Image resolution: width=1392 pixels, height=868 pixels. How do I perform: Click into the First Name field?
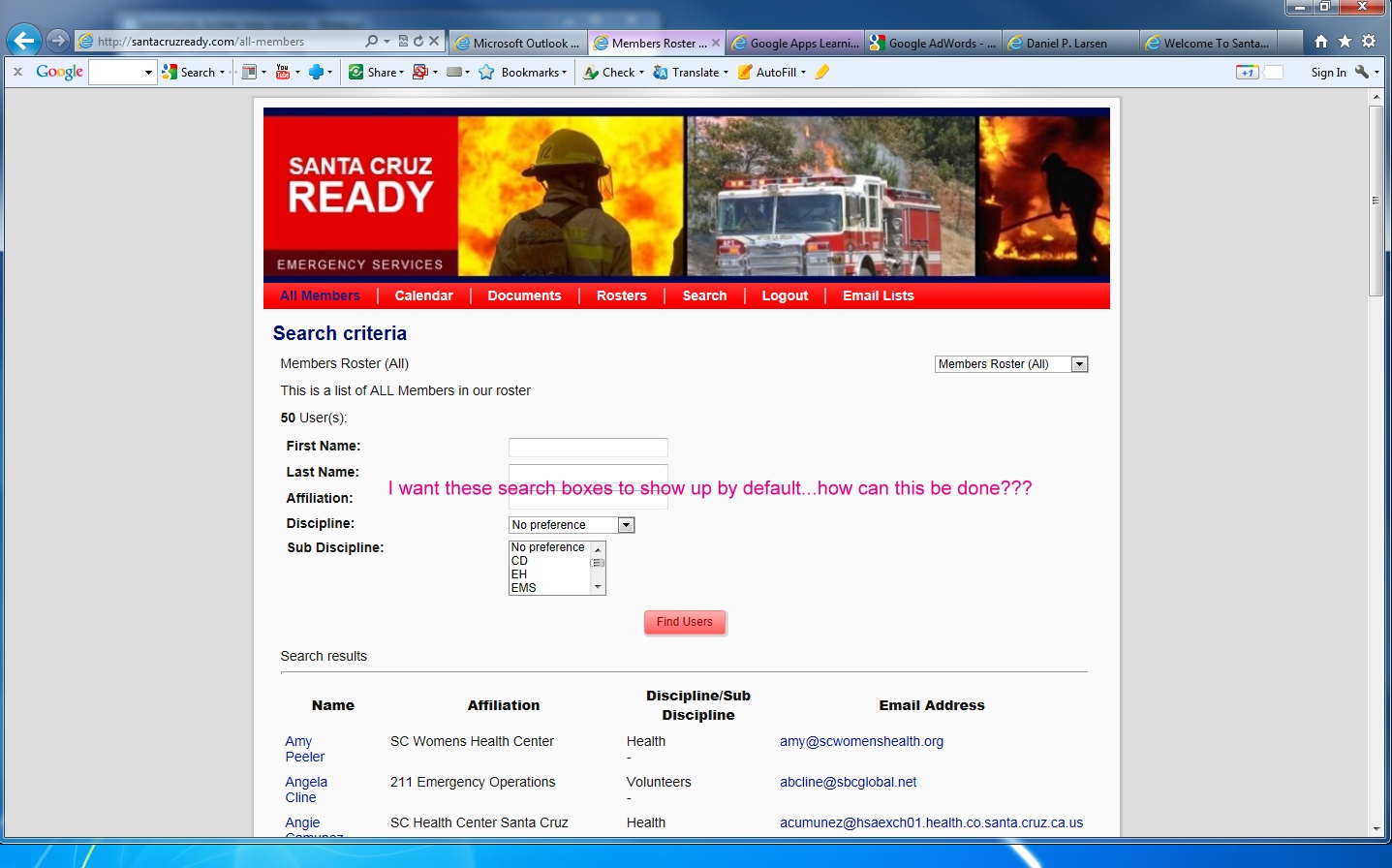point(588,447)
